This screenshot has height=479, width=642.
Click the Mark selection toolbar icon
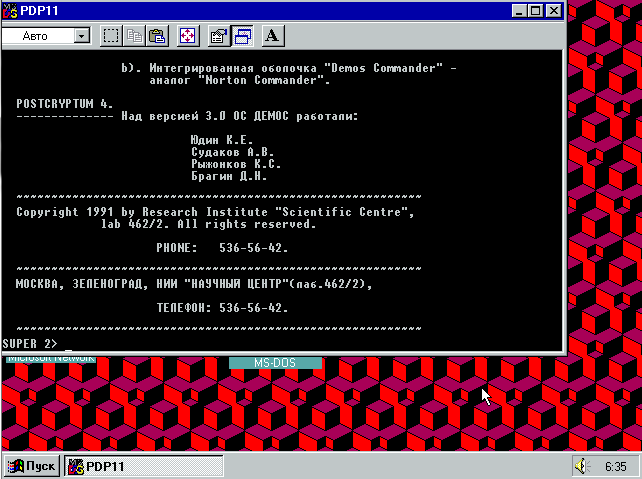point(111,36)
